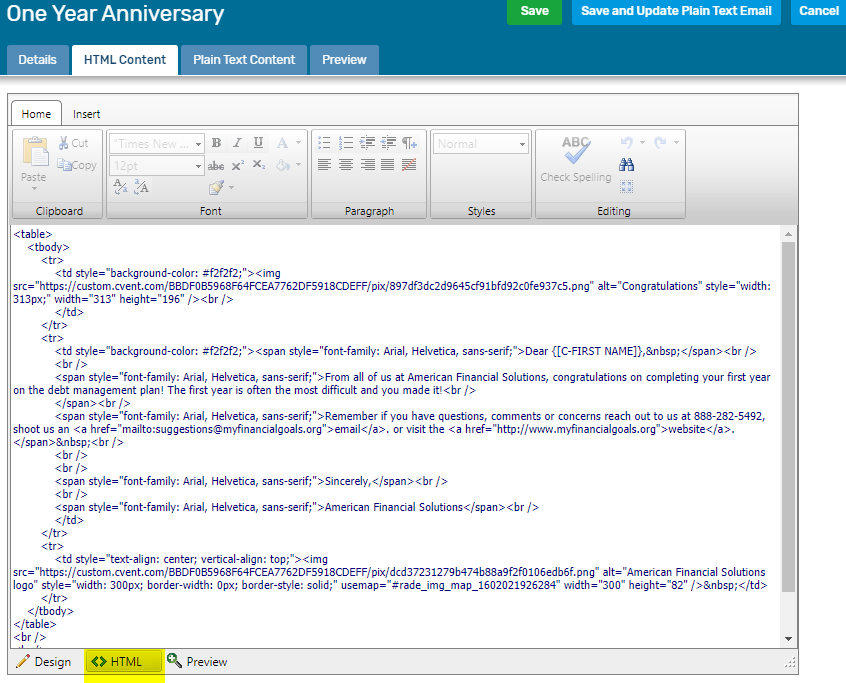
Task: Click the {[C-FIRST NAME]} placeholder text
Action: tap(597, 351)
